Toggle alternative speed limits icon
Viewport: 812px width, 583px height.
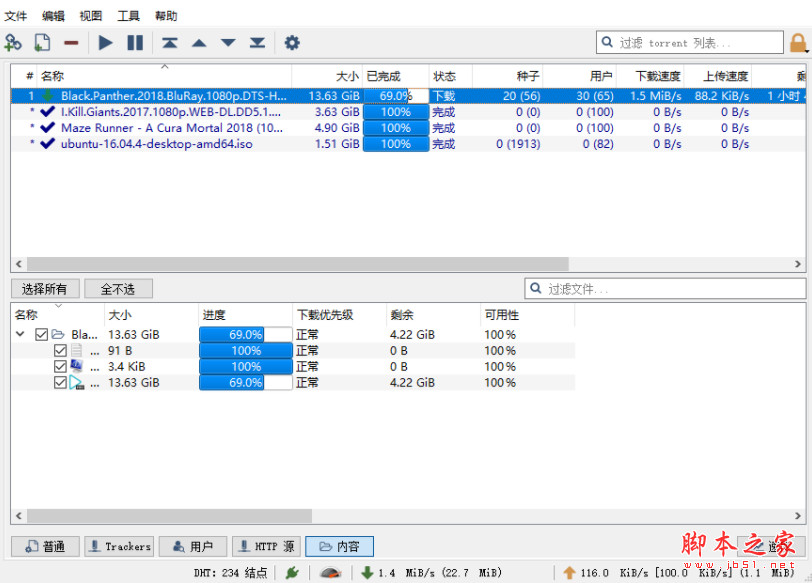click(x=330, y=573)
